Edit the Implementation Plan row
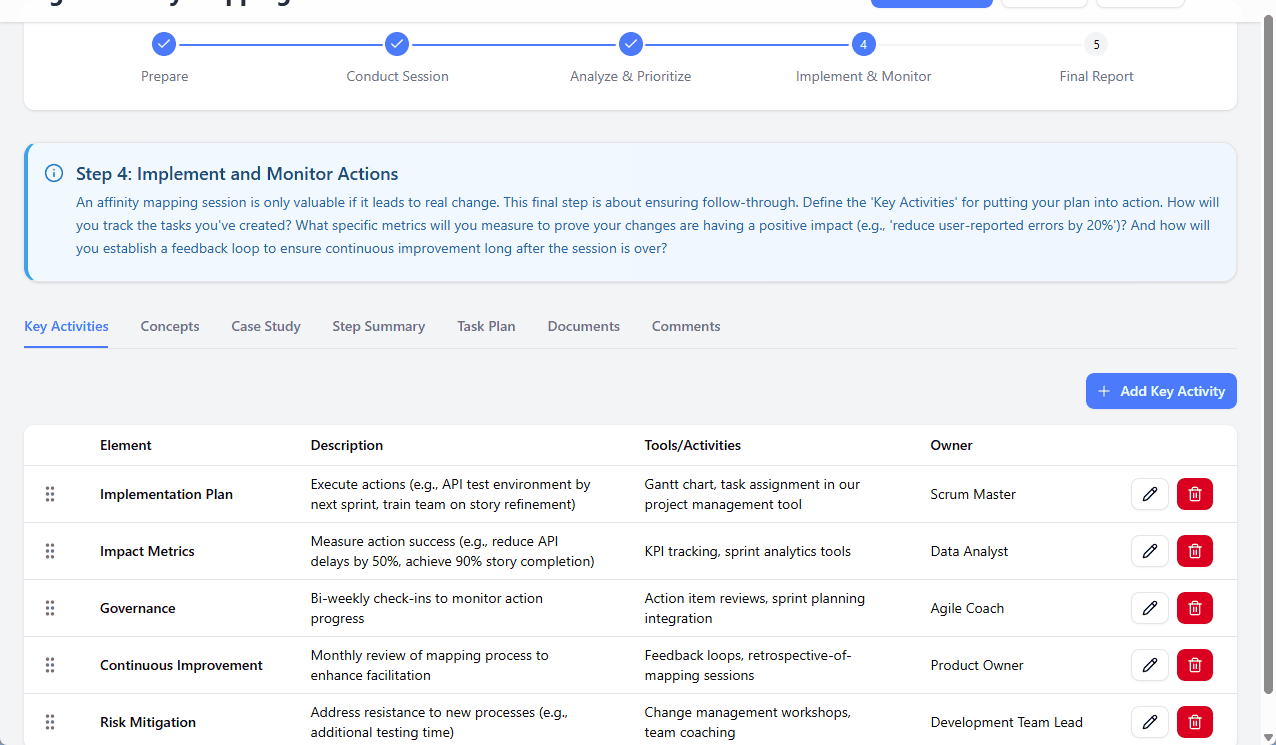The width and height of the screenshot is (1276, 745). pyautogui.click(x=1149, y=493)
